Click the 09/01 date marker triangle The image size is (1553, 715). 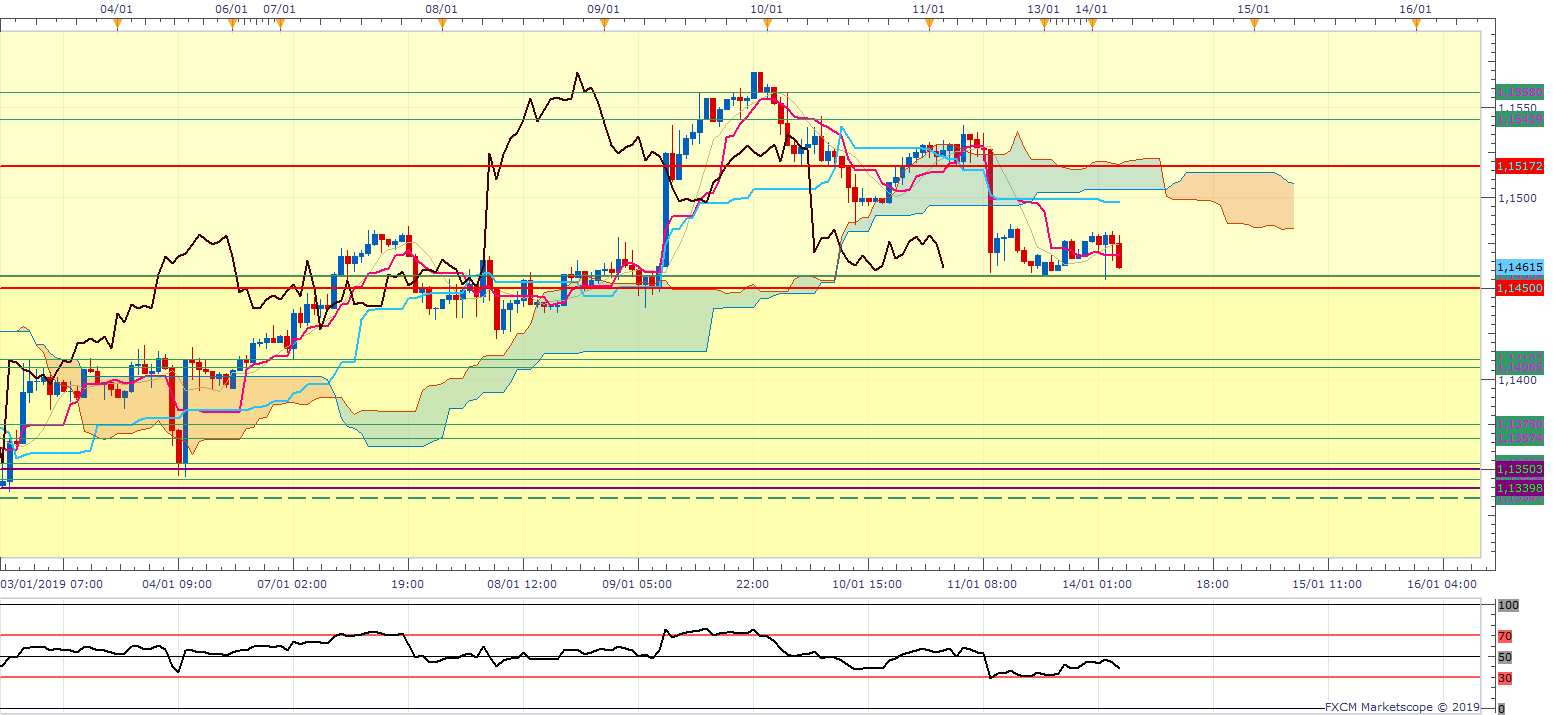604,26
